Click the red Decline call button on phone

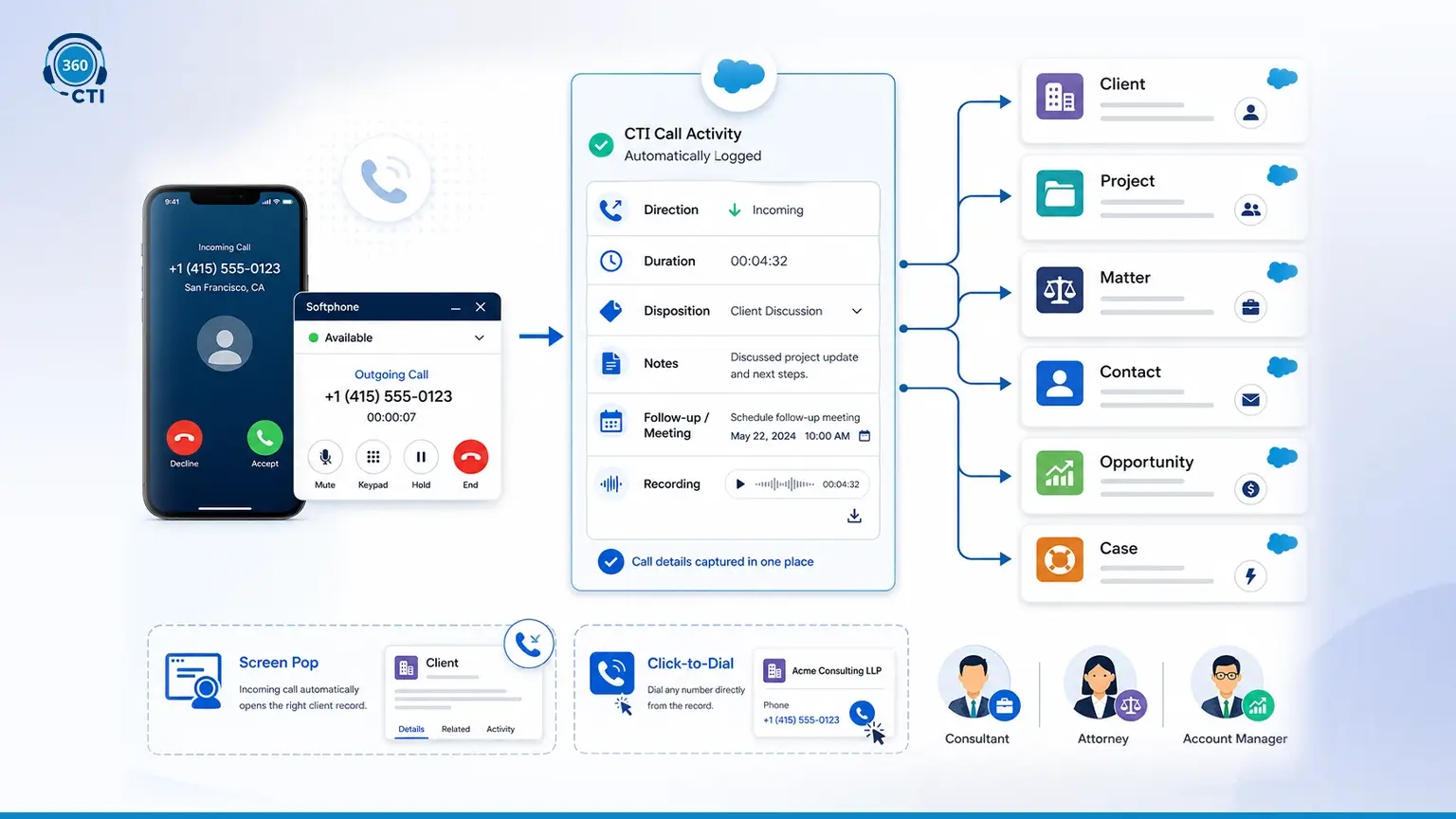184,438
